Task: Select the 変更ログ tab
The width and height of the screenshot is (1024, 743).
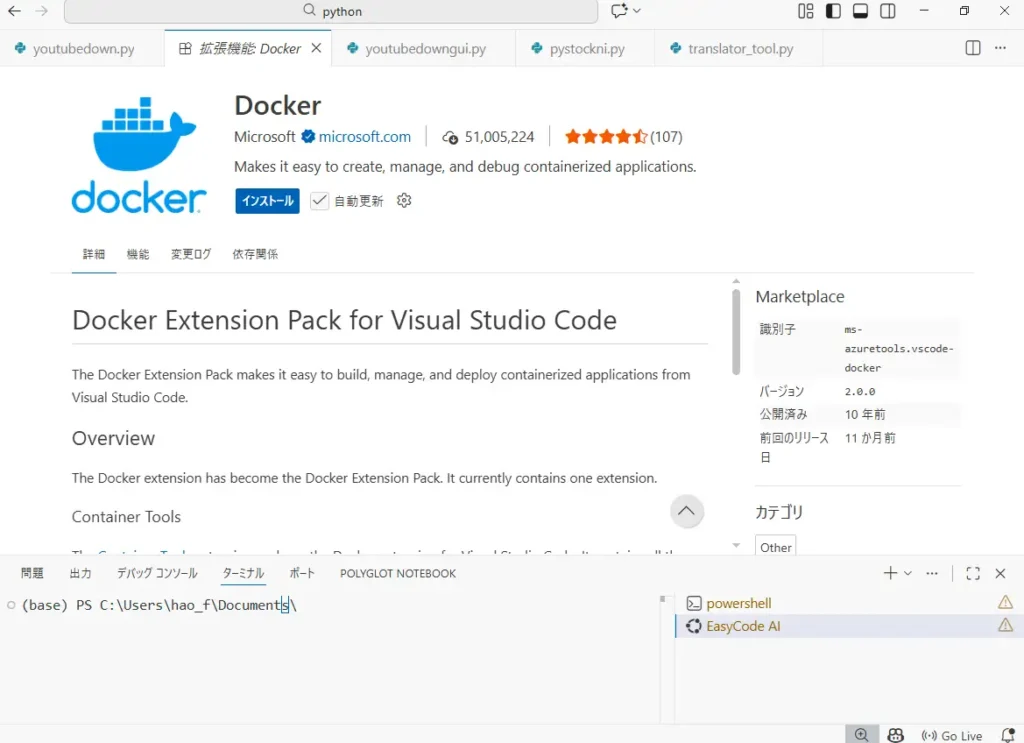Action: point(191,254)
